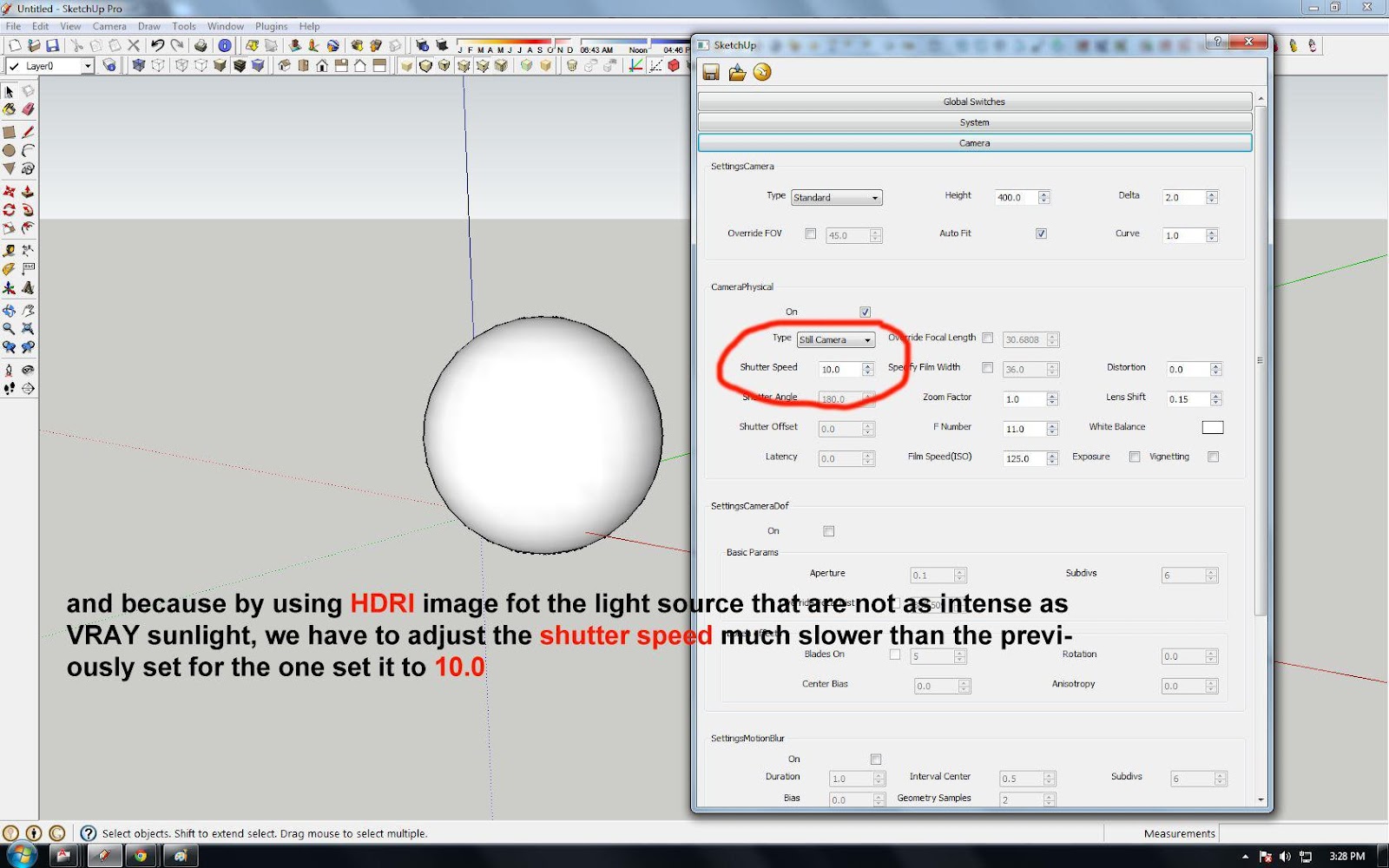1389x868 pixels.
Task: Pick the Orbit tool in the left toolbar
Action: coord(10,309)
